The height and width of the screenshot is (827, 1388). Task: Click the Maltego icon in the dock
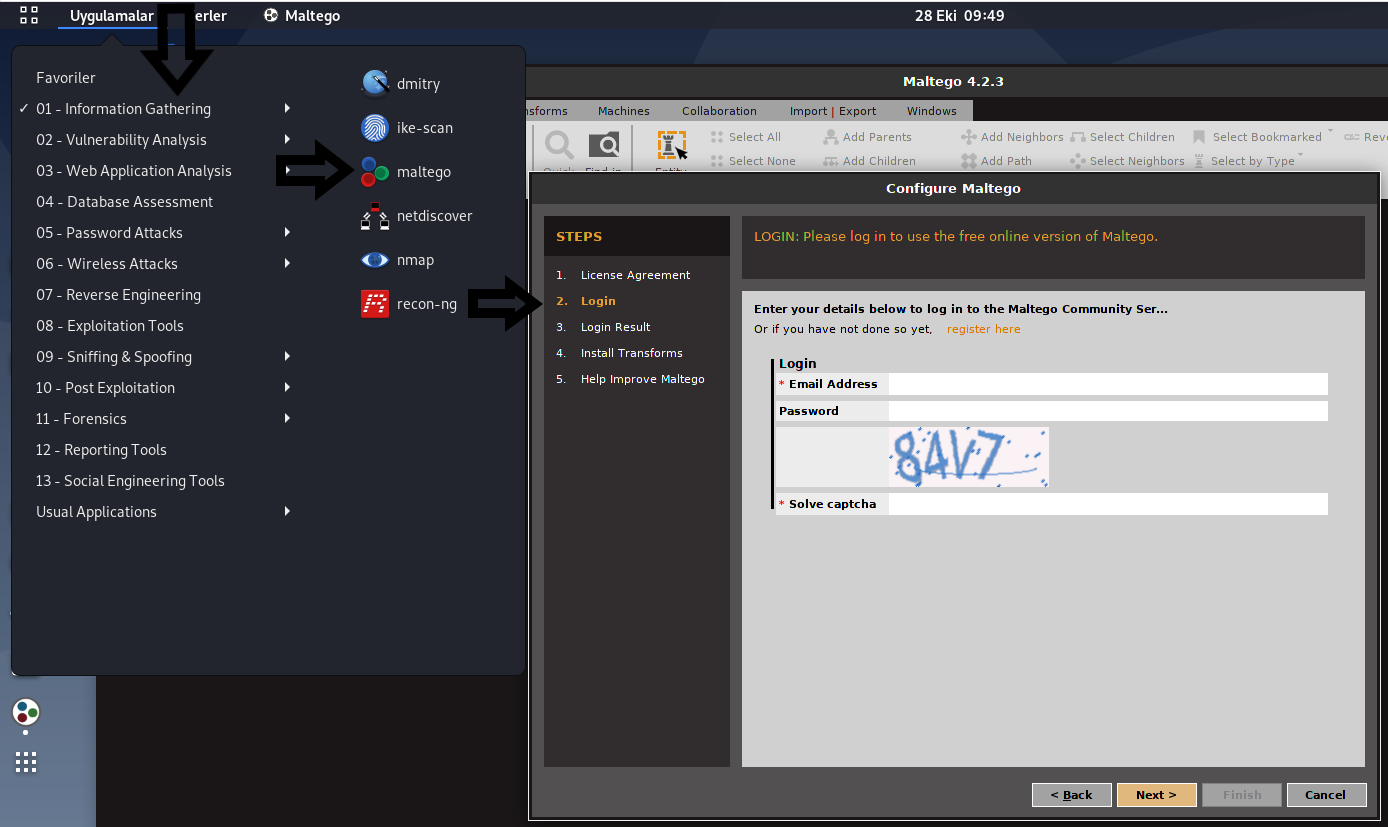[26, 712]
